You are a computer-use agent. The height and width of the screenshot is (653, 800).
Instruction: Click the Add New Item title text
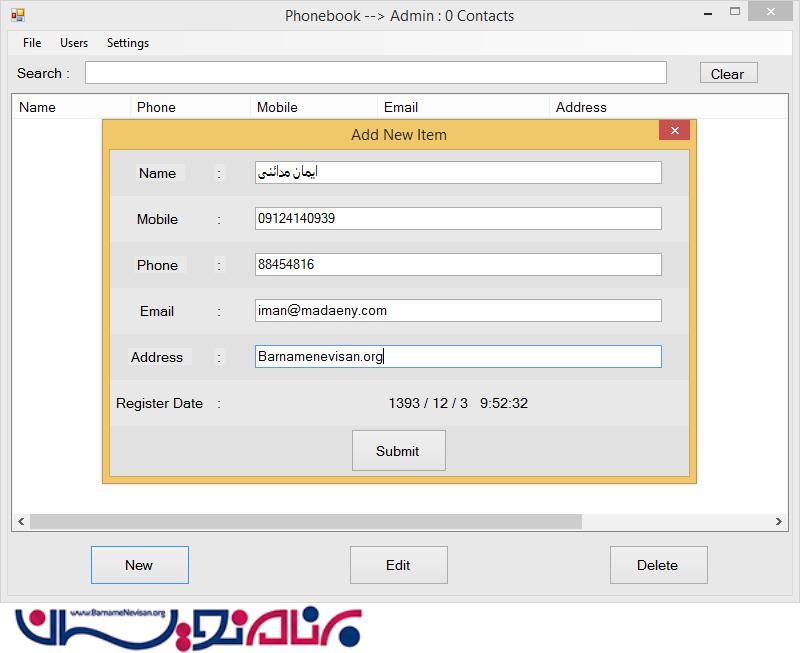click(x=398, y=135)
